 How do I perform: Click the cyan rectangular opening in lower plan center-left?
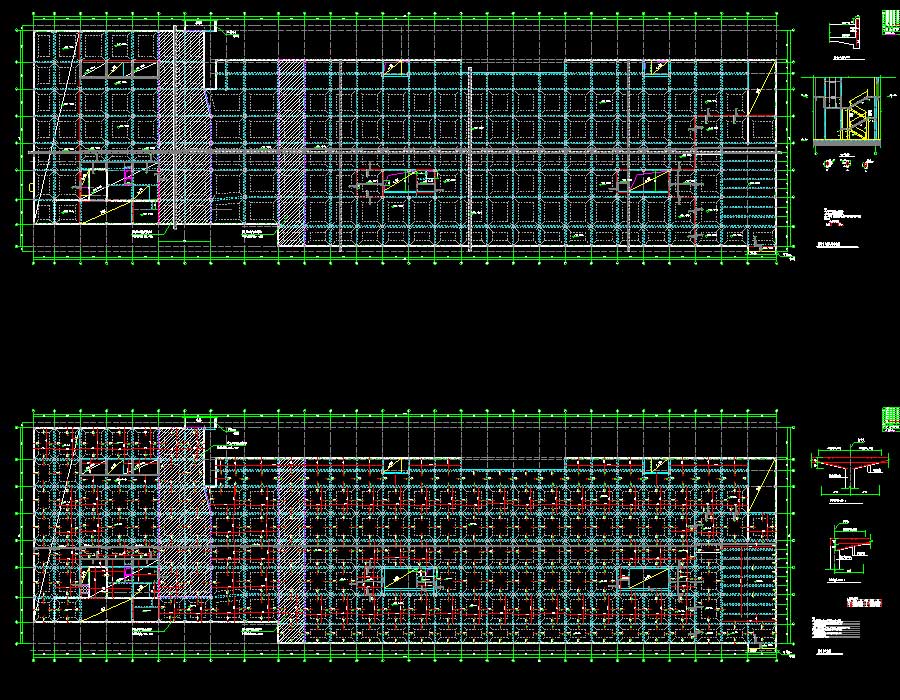click(400, 576)
